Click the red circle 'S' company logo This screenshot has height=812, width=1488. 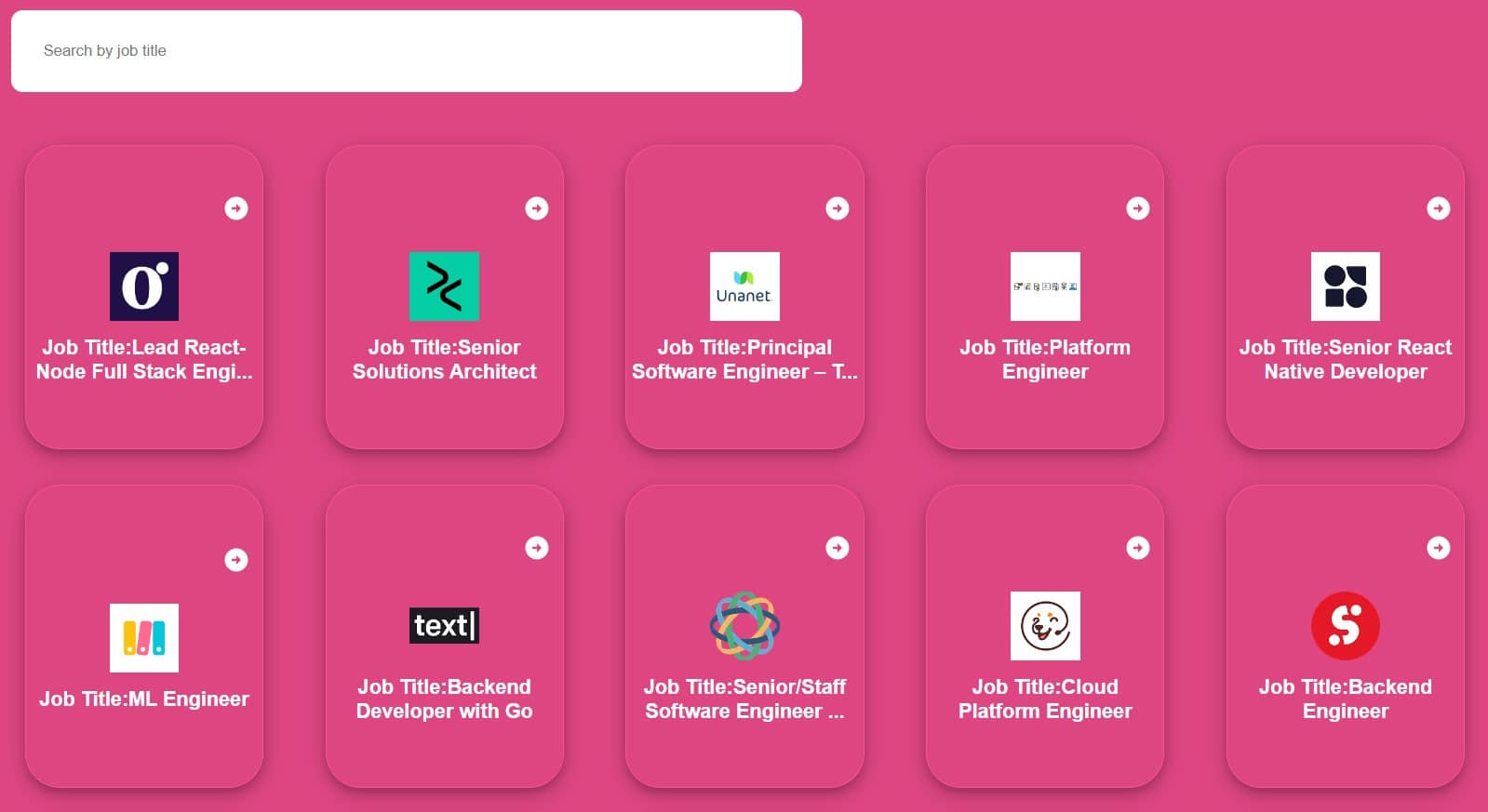(x=1346, y=626)
